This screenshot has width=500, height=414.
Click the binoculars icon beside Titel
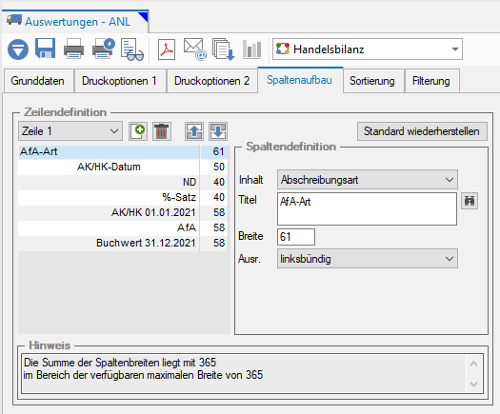[x=469, y=201]
